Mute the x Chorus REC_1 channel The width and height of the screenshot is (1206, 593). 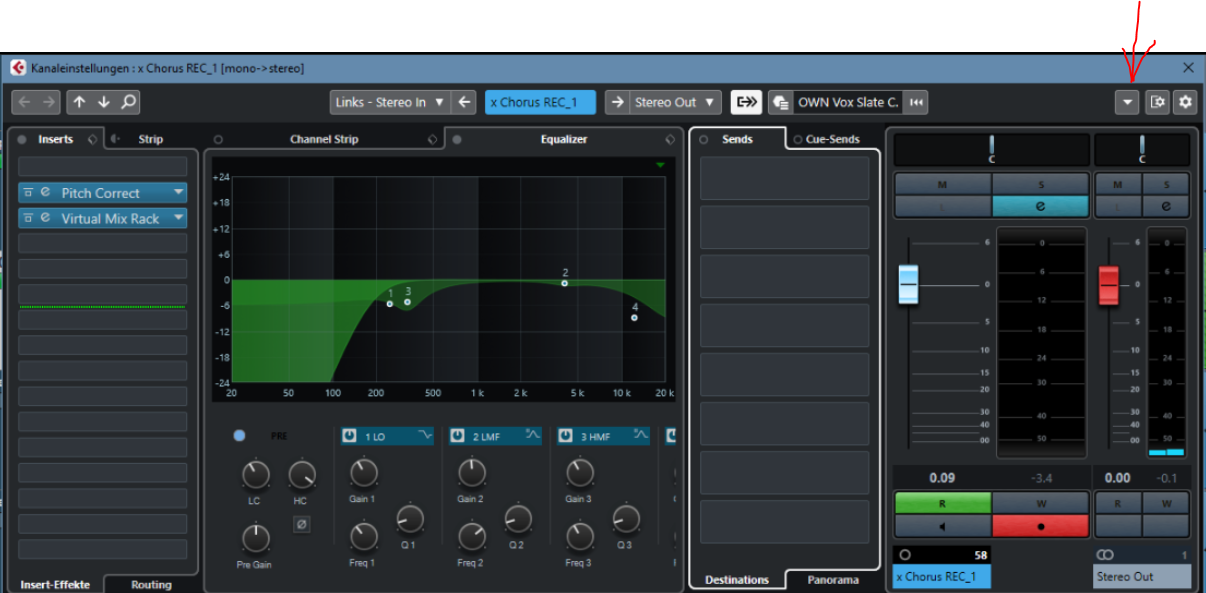coord(942,184)
